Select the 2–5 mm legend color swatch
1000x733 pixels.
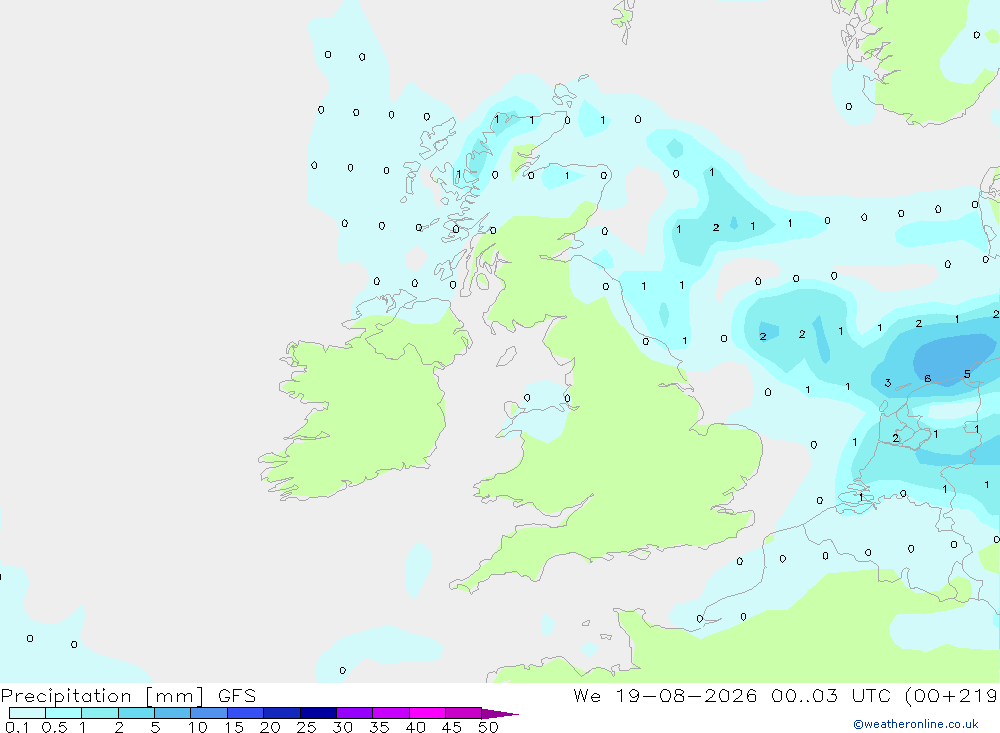136,713
